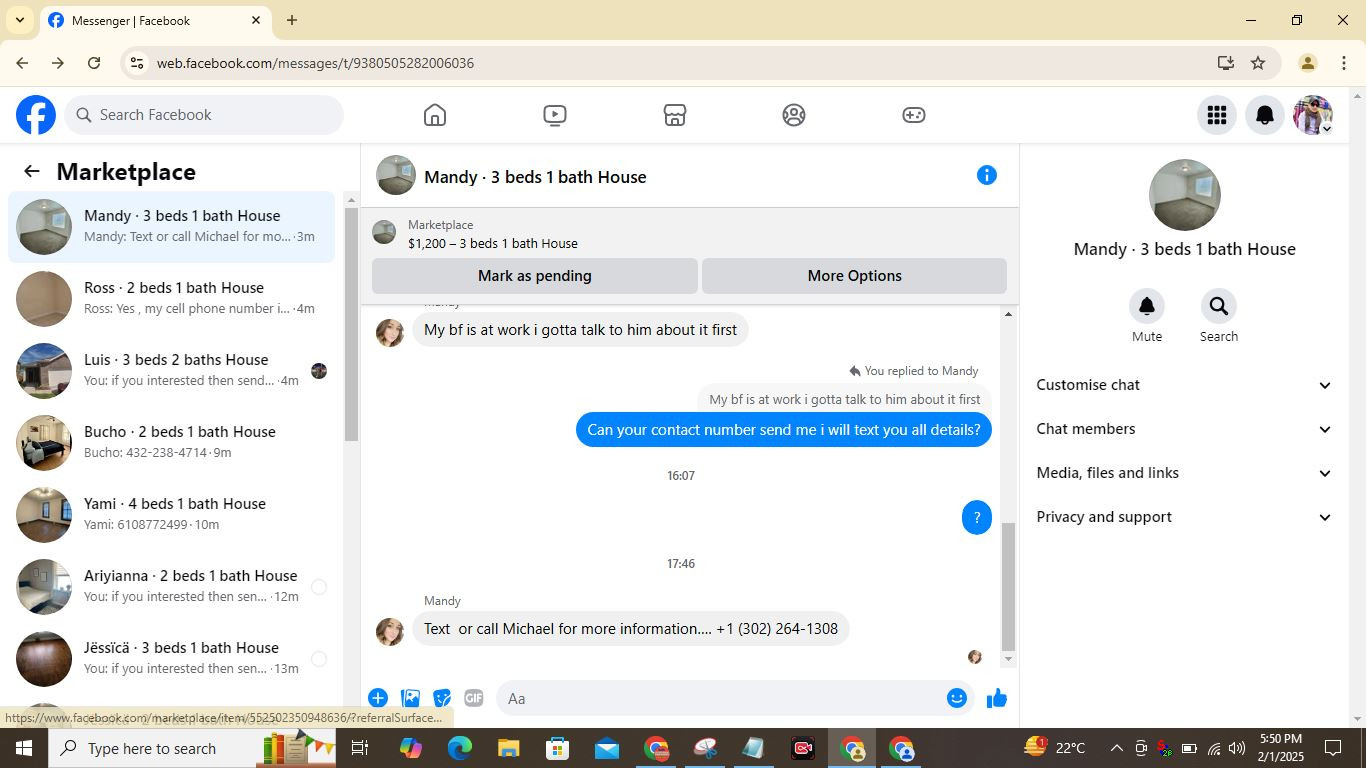Search in conversation magnifier icon

[x=1218, y=306]
